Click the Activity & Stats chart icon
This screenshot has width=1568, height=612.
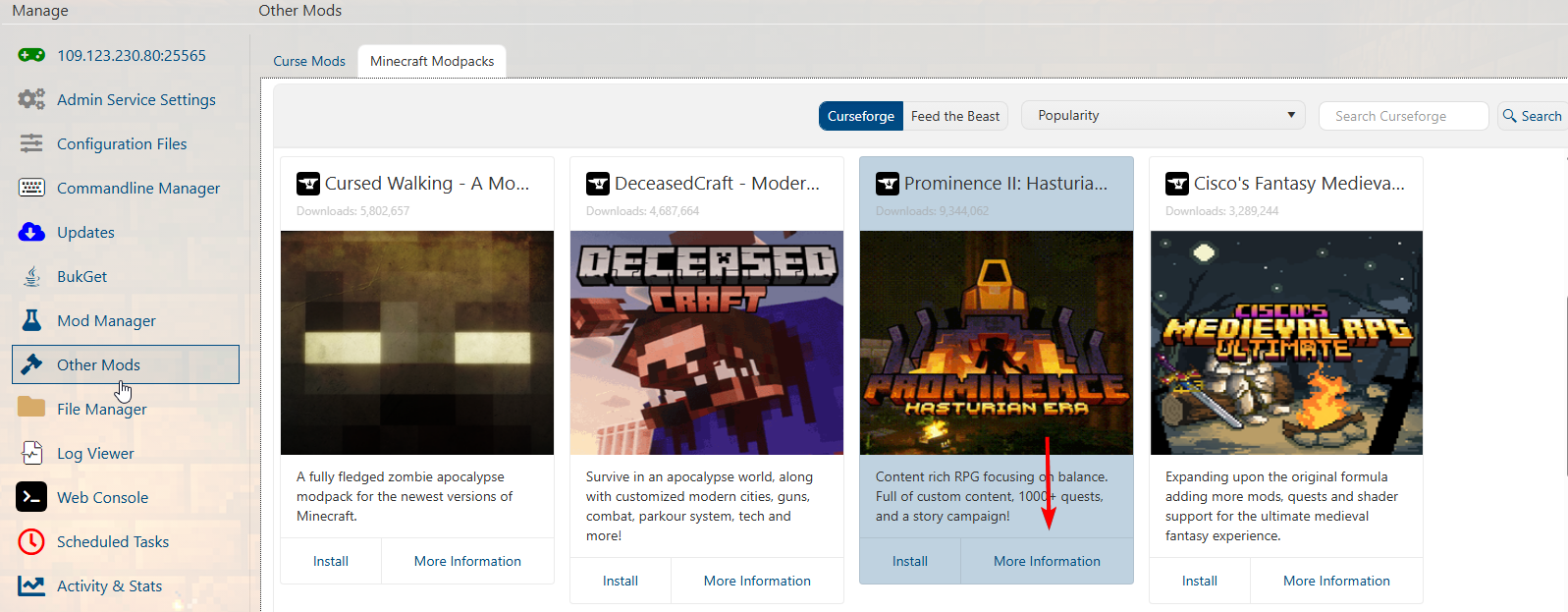(x=31, y=585)
